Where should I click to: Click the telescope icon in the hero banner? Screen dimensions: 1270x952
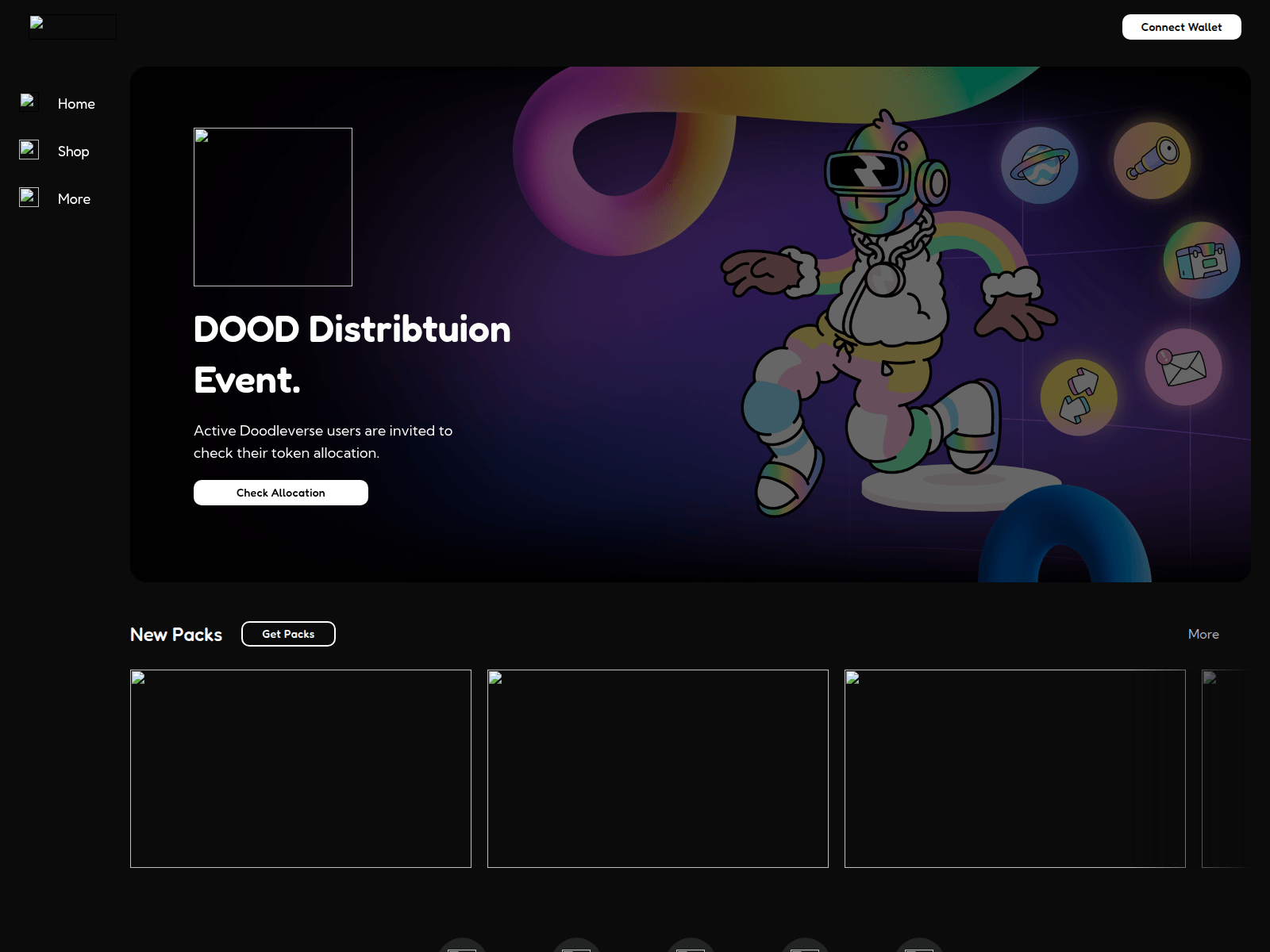(1153, 159)
